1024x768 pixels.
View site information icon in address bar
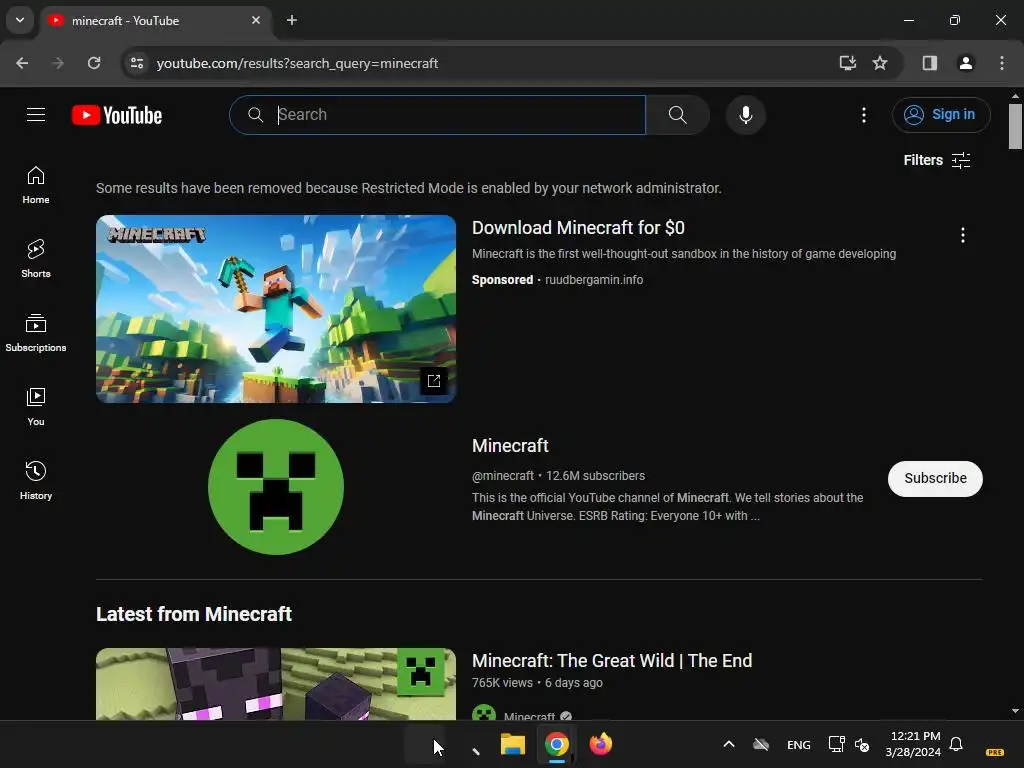pos(137,63)
